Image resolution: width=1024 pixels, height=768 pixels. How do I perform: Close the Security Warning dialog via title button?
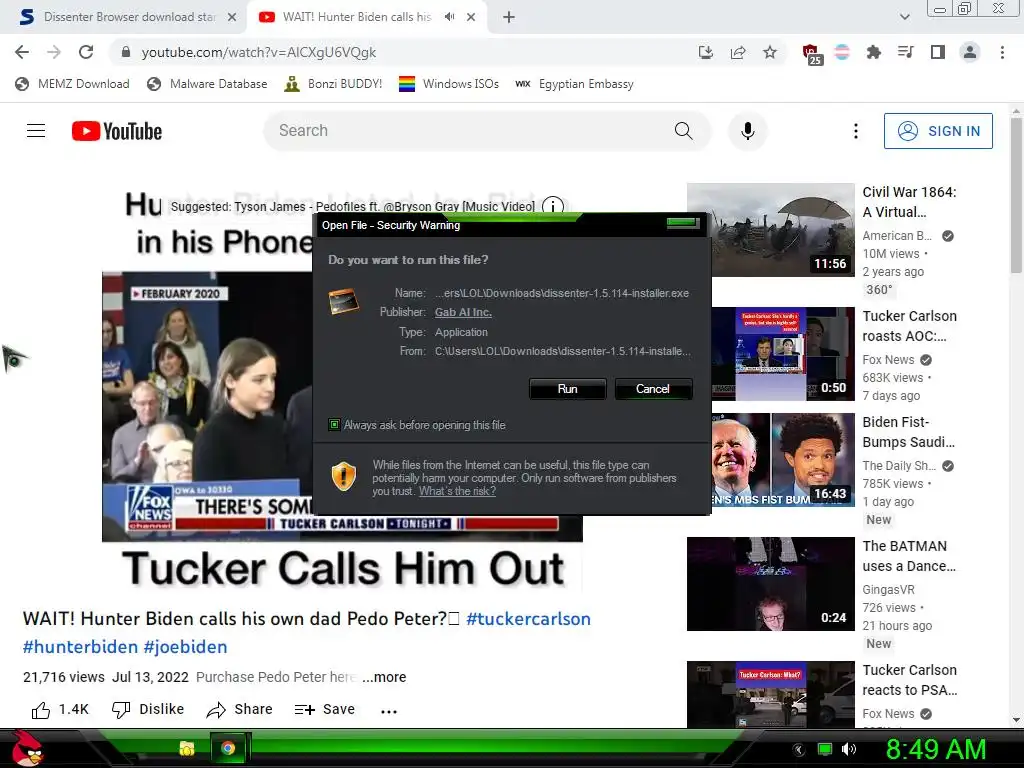coord(683,223)
